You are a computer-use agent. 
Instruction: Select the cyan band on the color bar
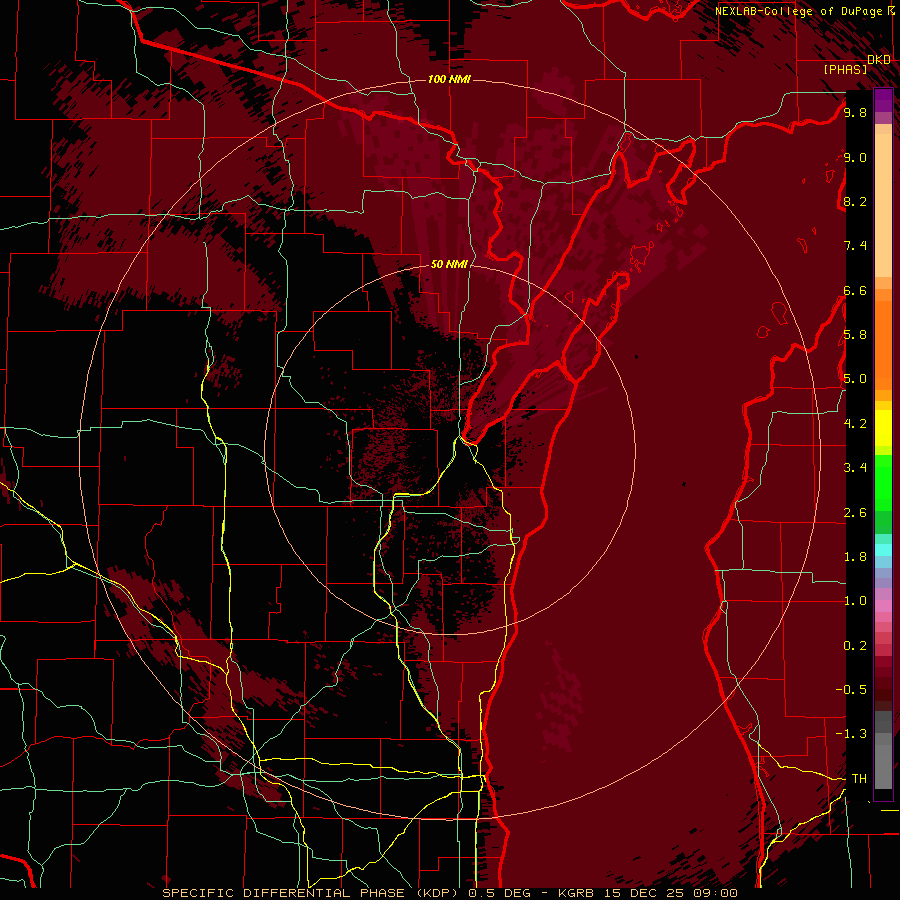click(883, 550)
